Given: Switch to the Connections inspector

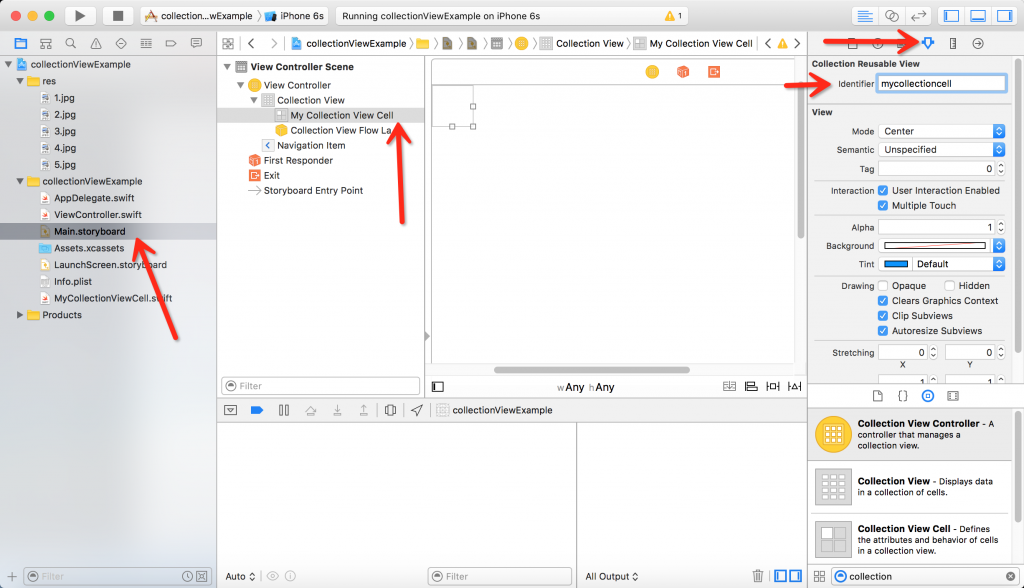Looking at the screenshot, I should pyautogui.click(x=978, y=43).
